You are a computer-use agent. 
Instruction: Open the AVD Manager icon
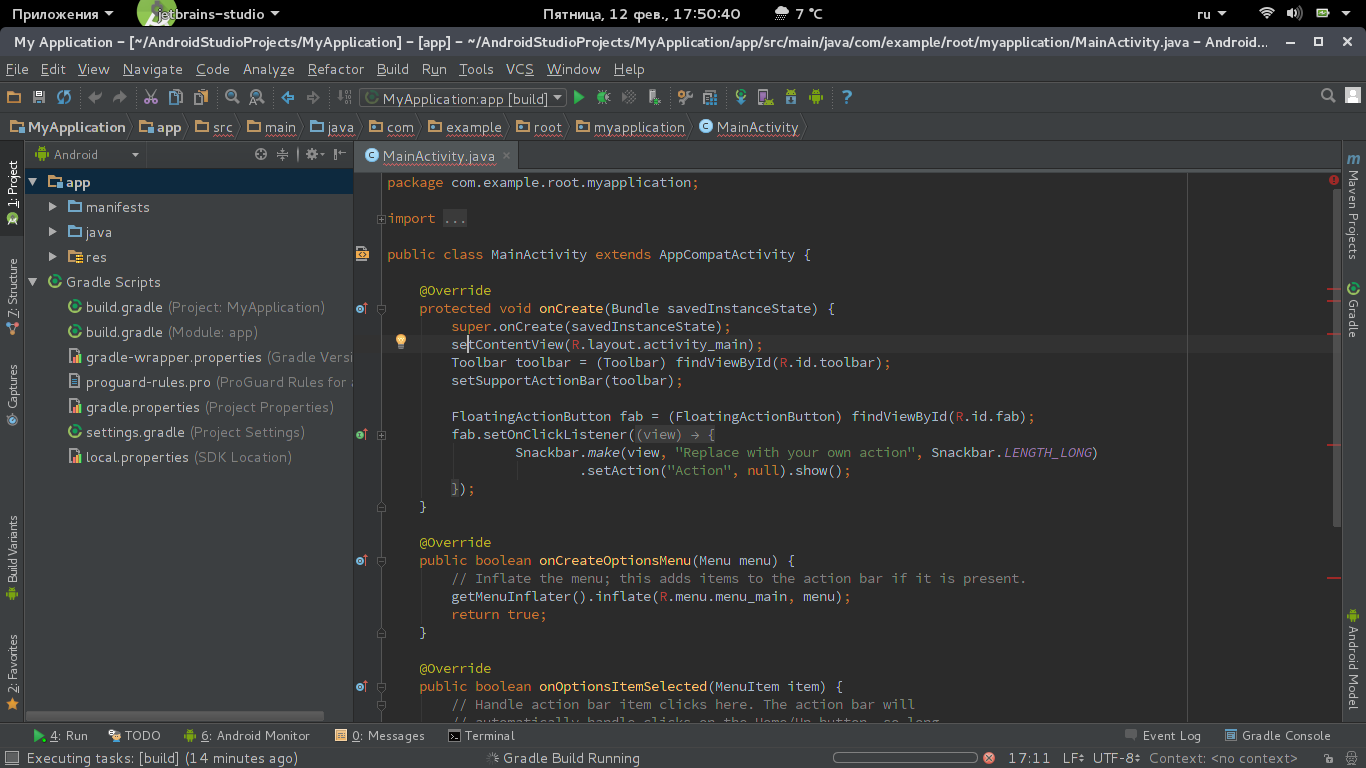point(766,97)
